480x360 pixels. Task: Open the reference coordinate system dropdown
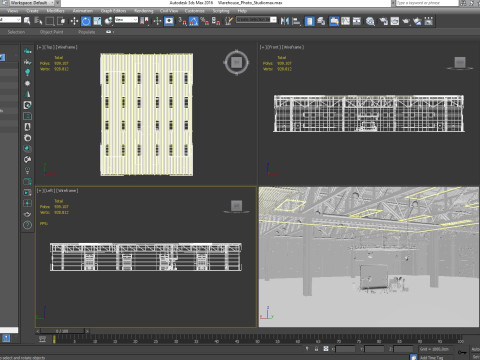click(126, 20)
